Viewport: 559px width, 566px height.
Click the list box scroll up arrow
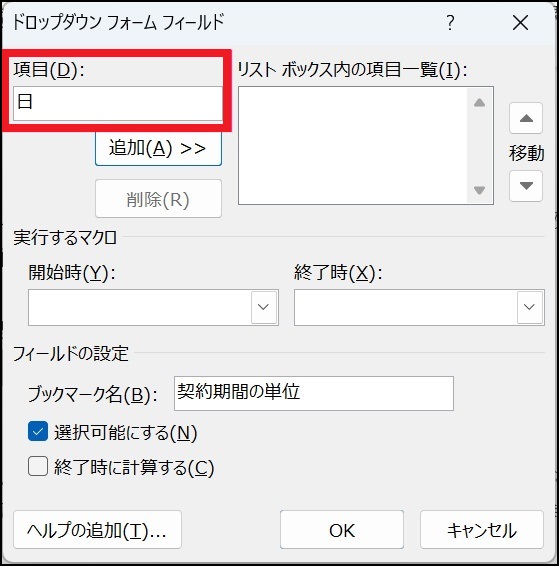click(479, 103)
